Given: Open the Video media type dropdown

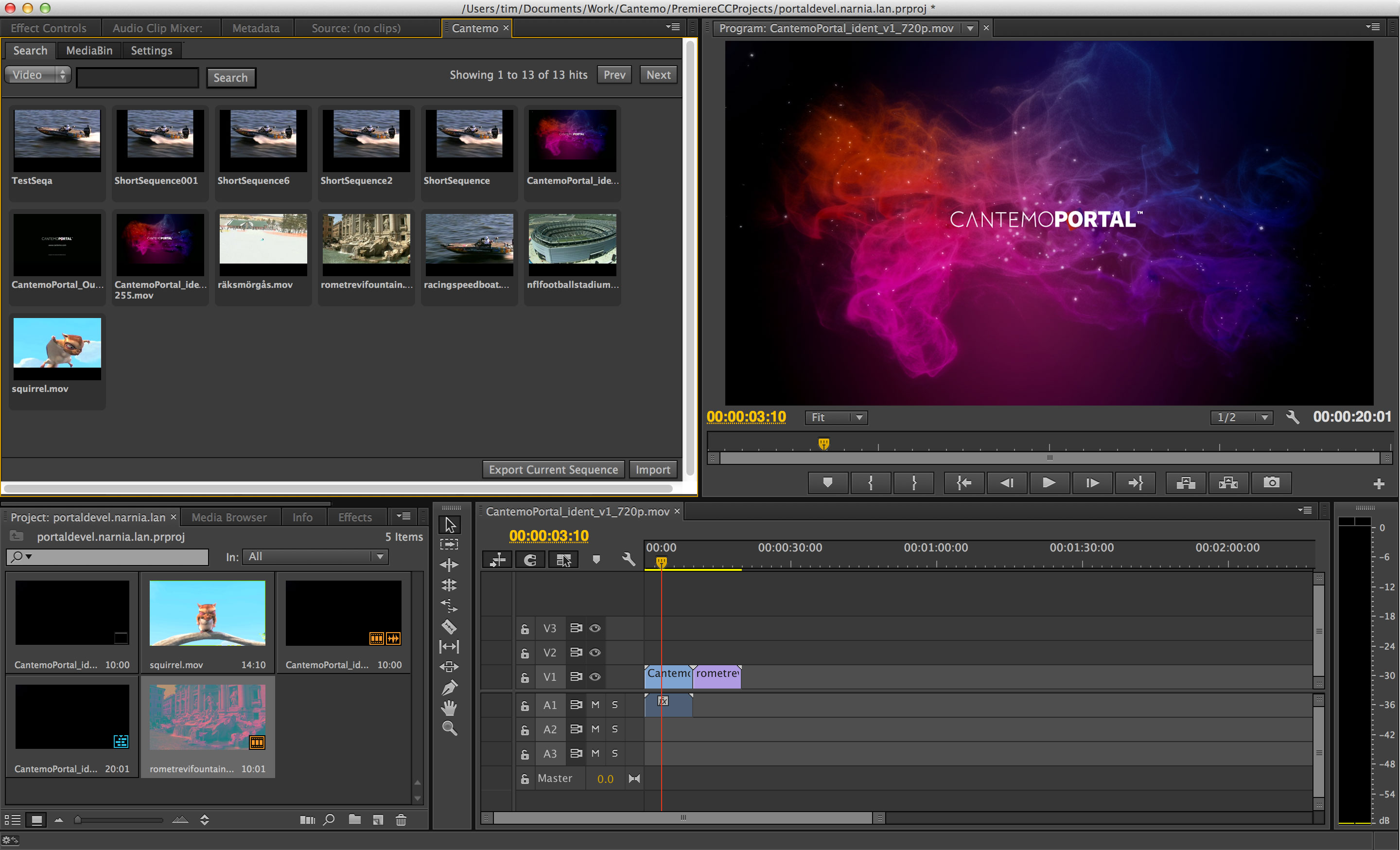Looking at the screenshot, I should (37, 75).
